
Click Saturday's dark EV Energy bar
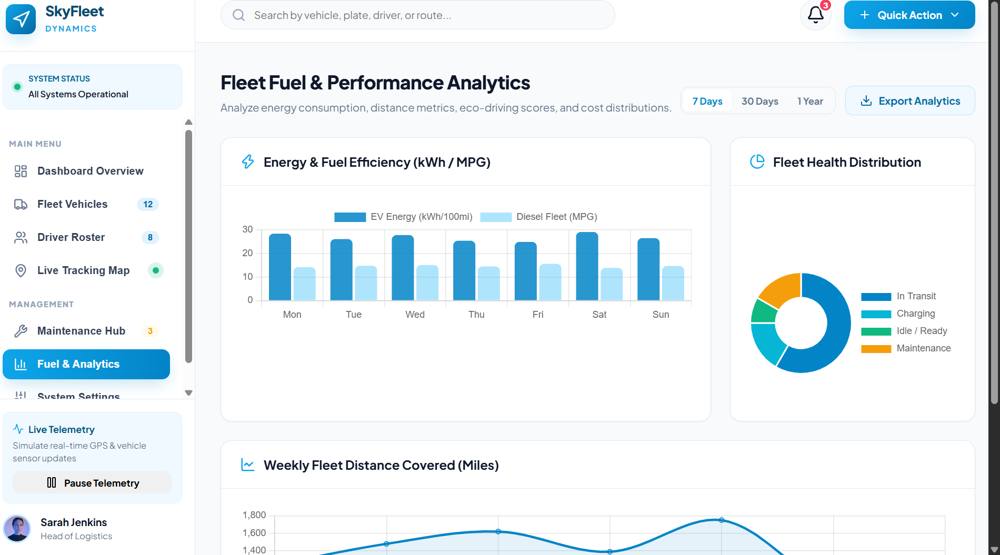(587, 266)
